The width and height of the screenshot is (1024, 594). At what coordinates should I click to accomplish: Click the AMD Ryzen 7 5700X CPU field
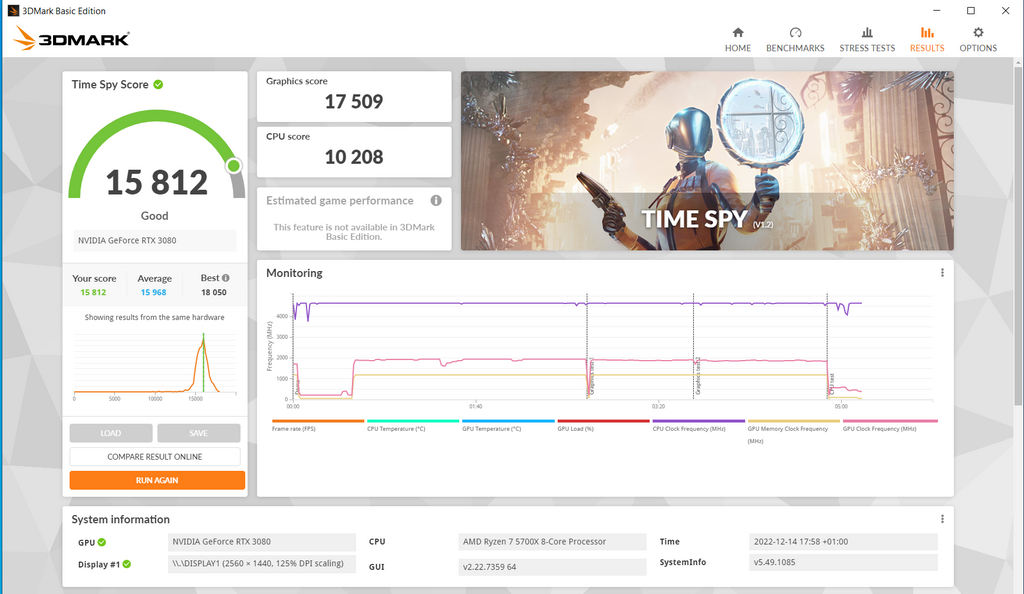click(x=552, y=542)
